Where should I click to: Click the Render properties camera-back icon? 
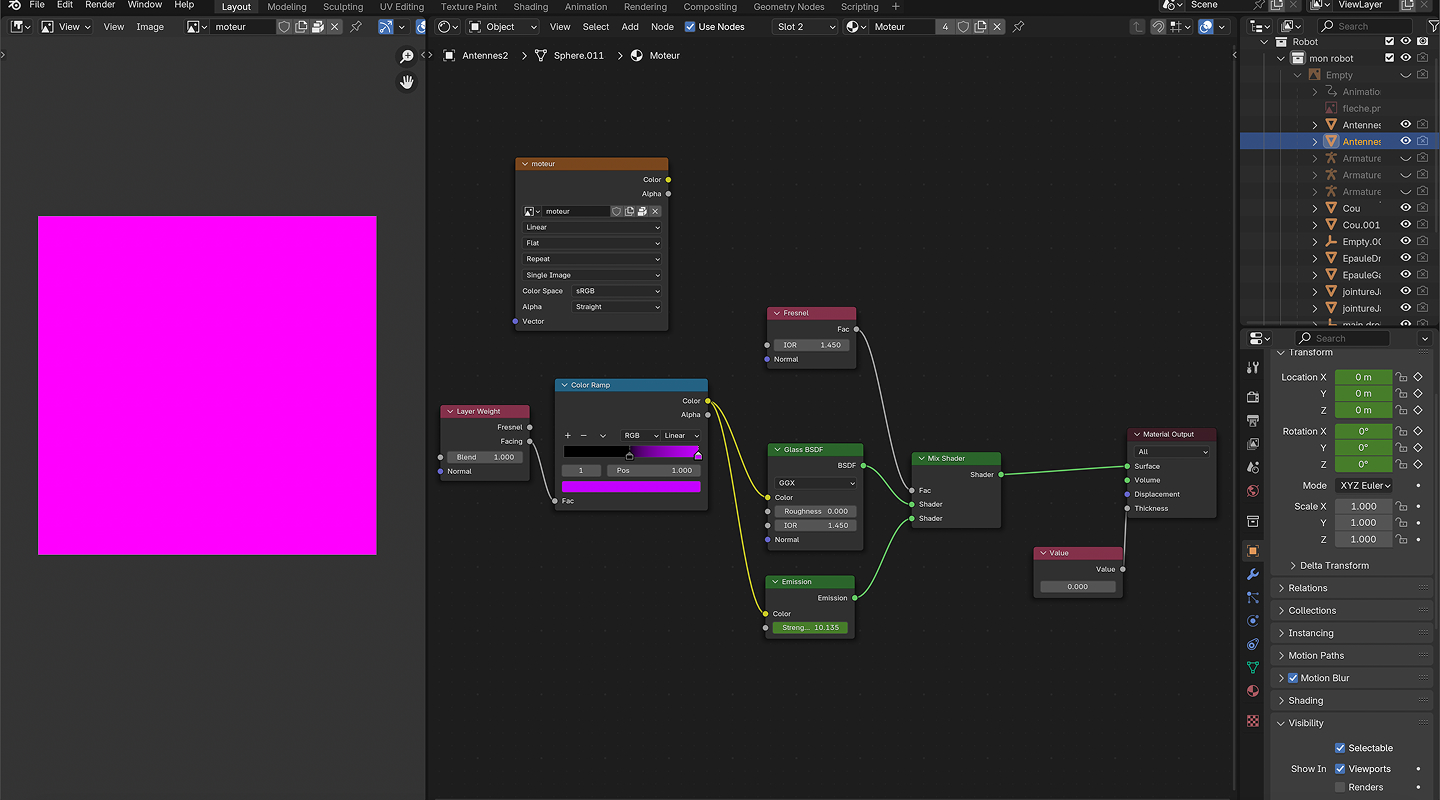1253,397
